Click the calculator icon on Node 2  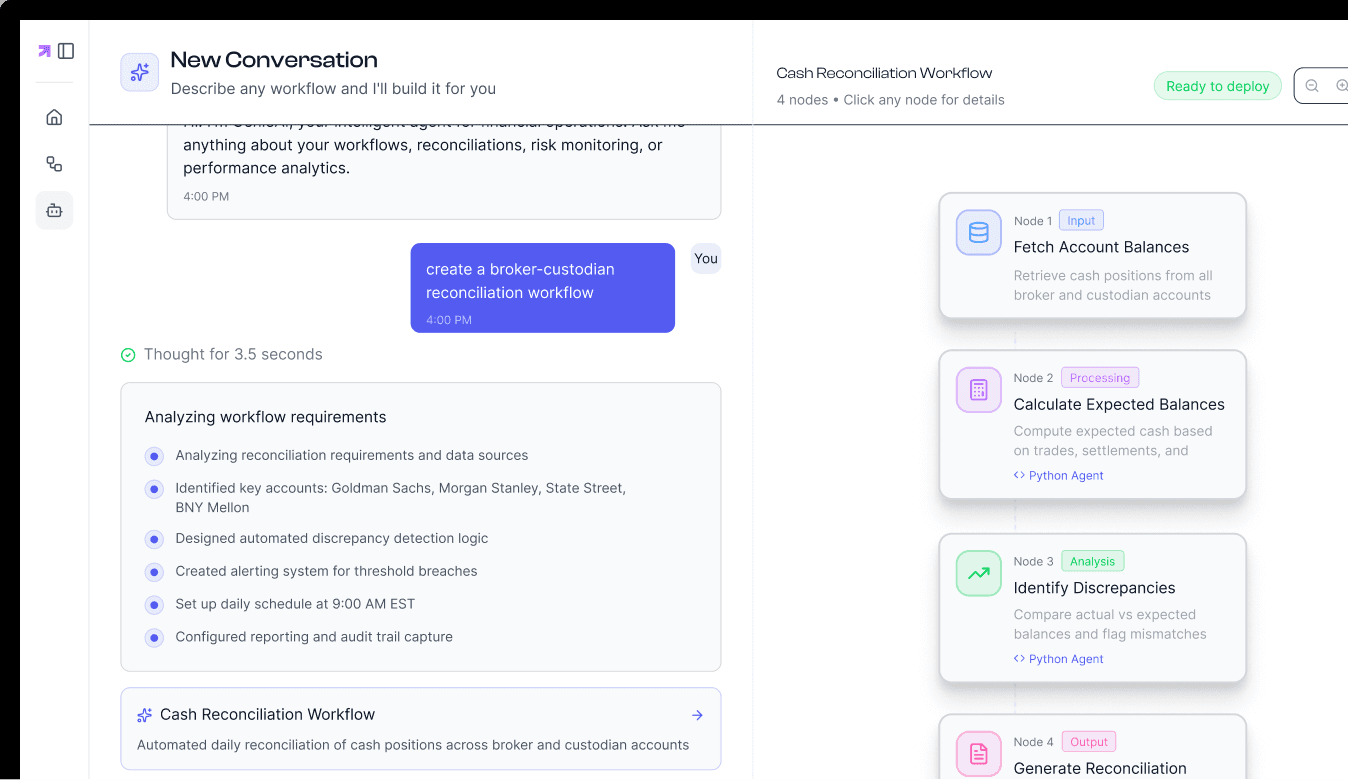(979, 390)
